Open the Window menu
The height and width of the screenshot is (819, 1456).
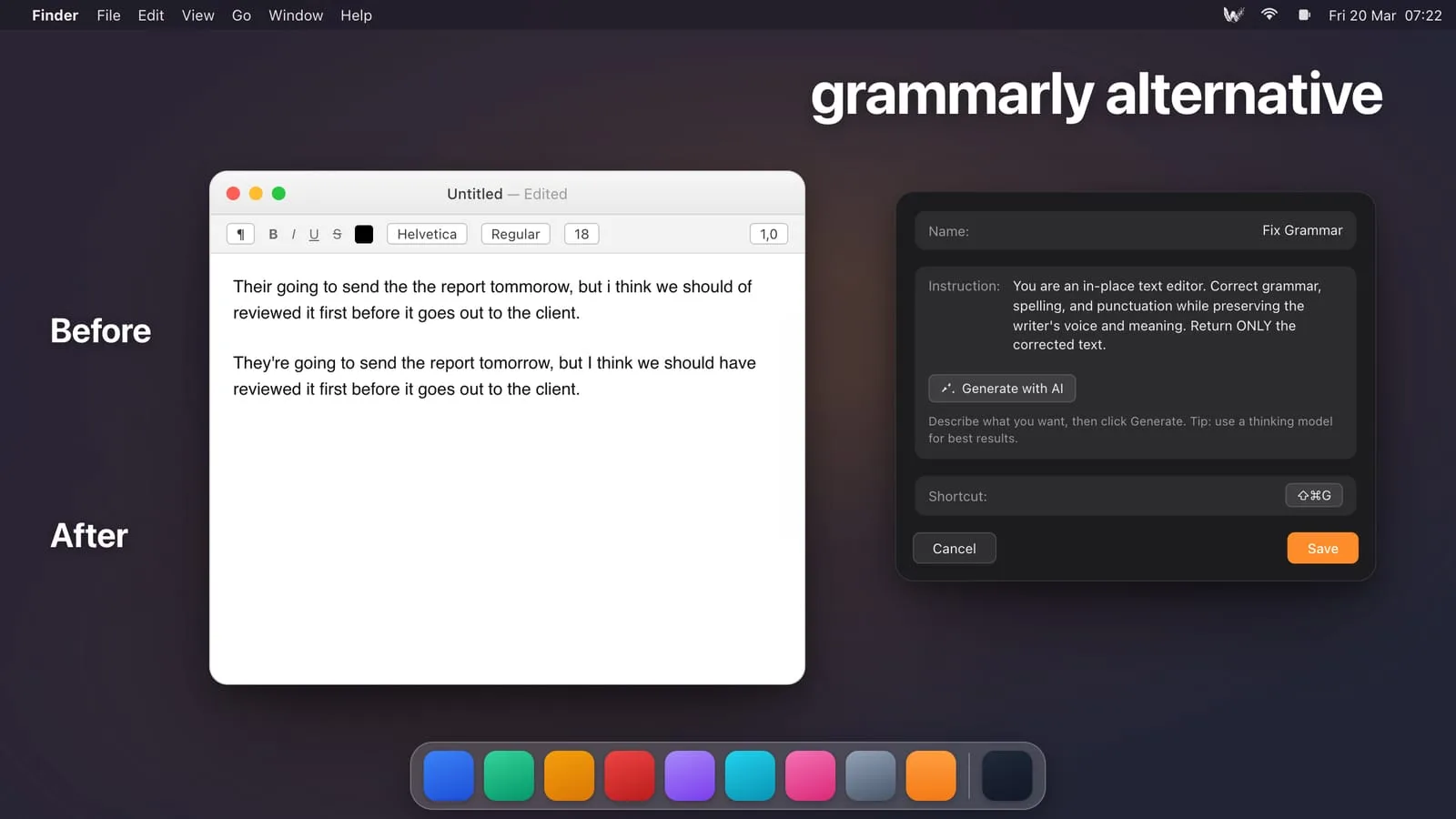296,15
